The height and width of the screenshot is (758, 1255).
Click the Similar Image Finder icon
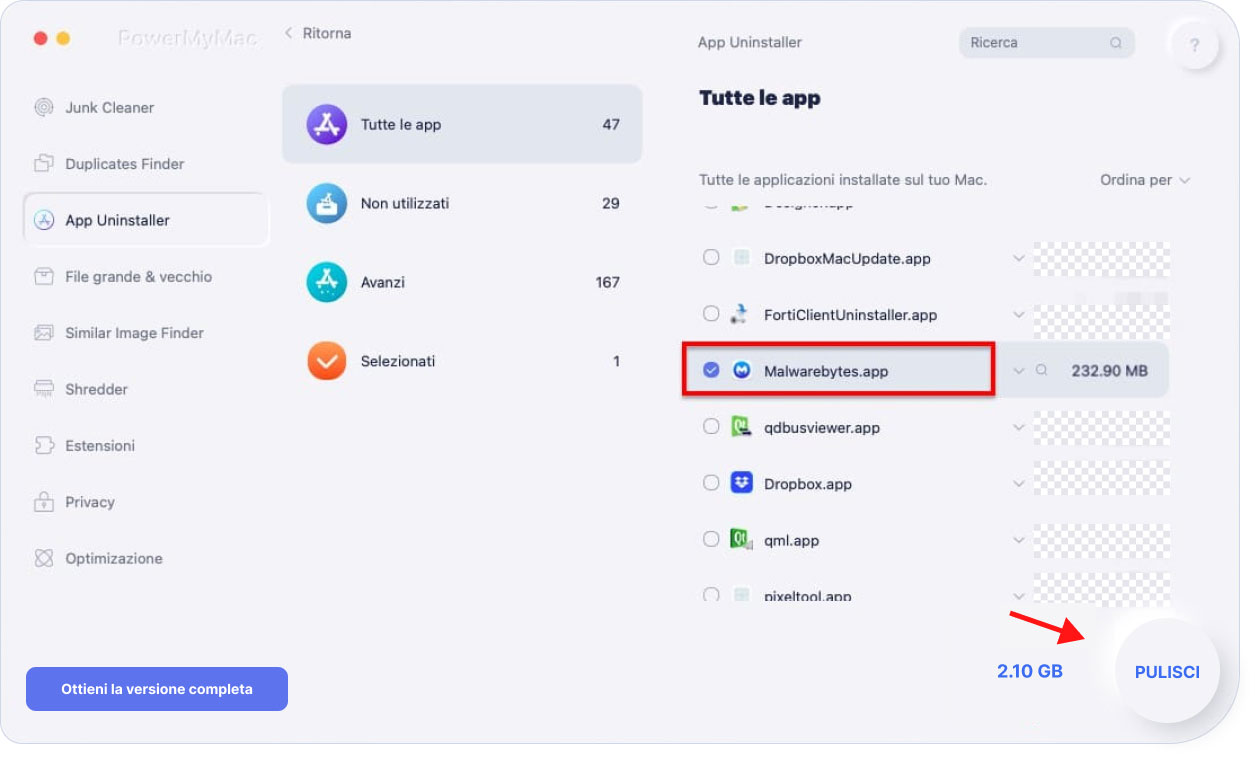point(44,333)
